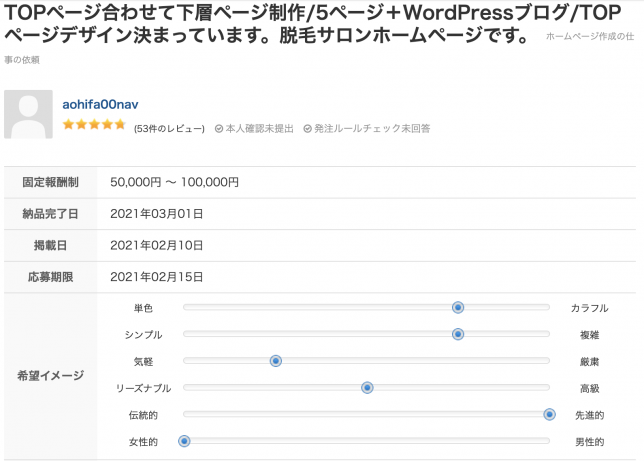
Task: Adjust the 気軽 to 厳粛 slider handle
Action: (x=276, y=361)
